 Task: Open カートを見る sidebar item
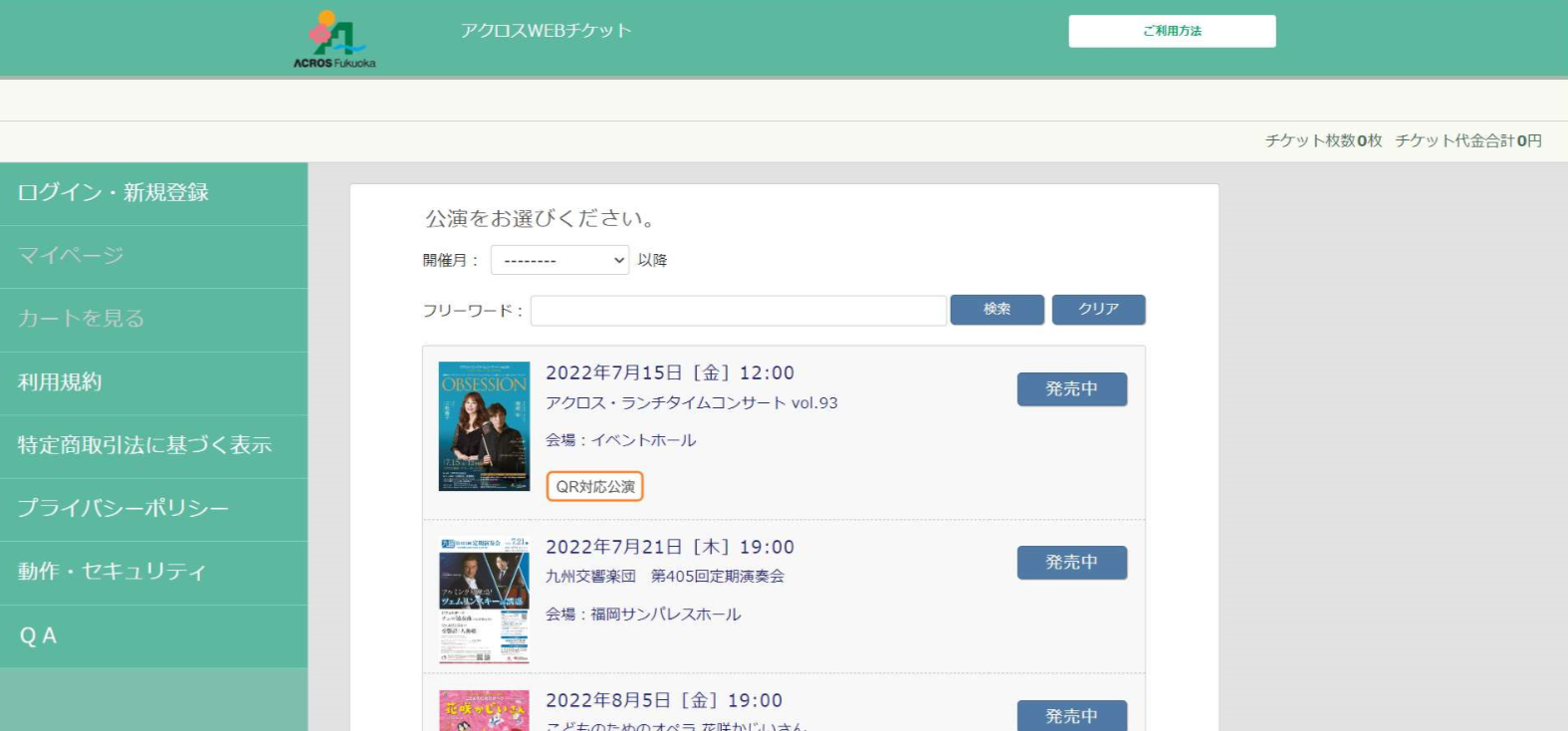pyautogui.click(x=153, y=320)
